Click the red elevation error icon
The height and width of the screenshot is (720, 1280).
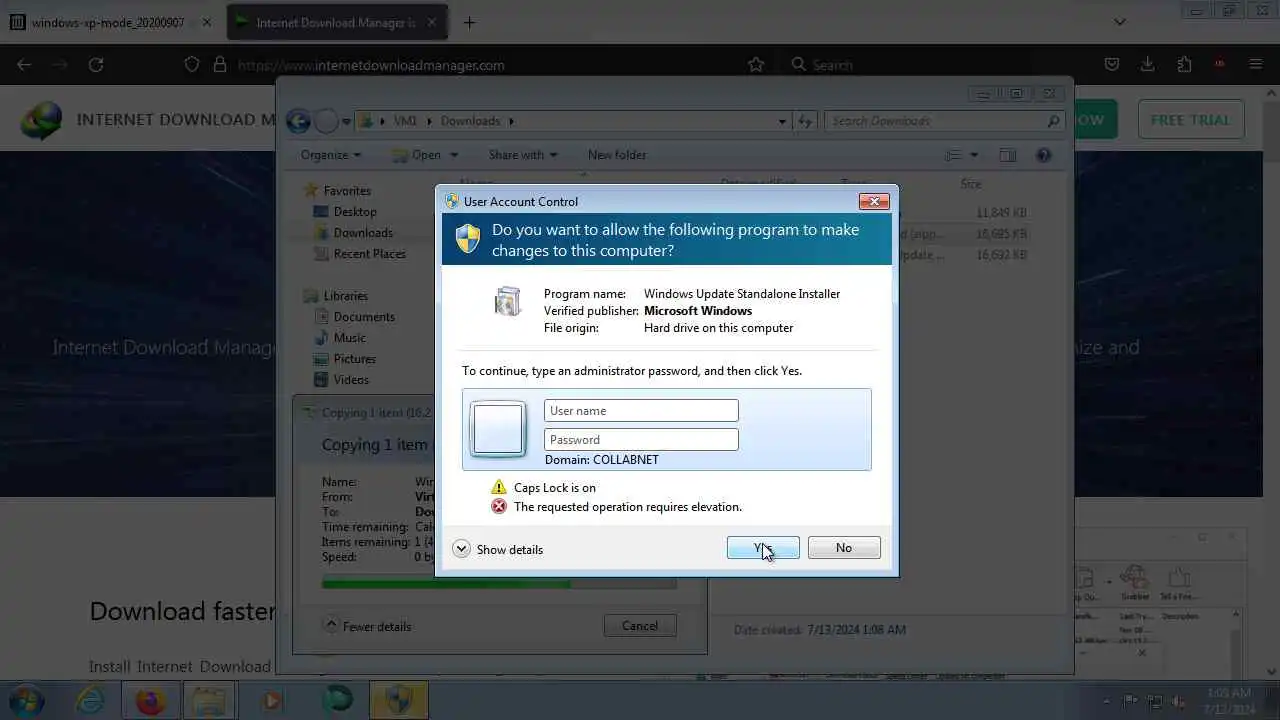point(499,506)
